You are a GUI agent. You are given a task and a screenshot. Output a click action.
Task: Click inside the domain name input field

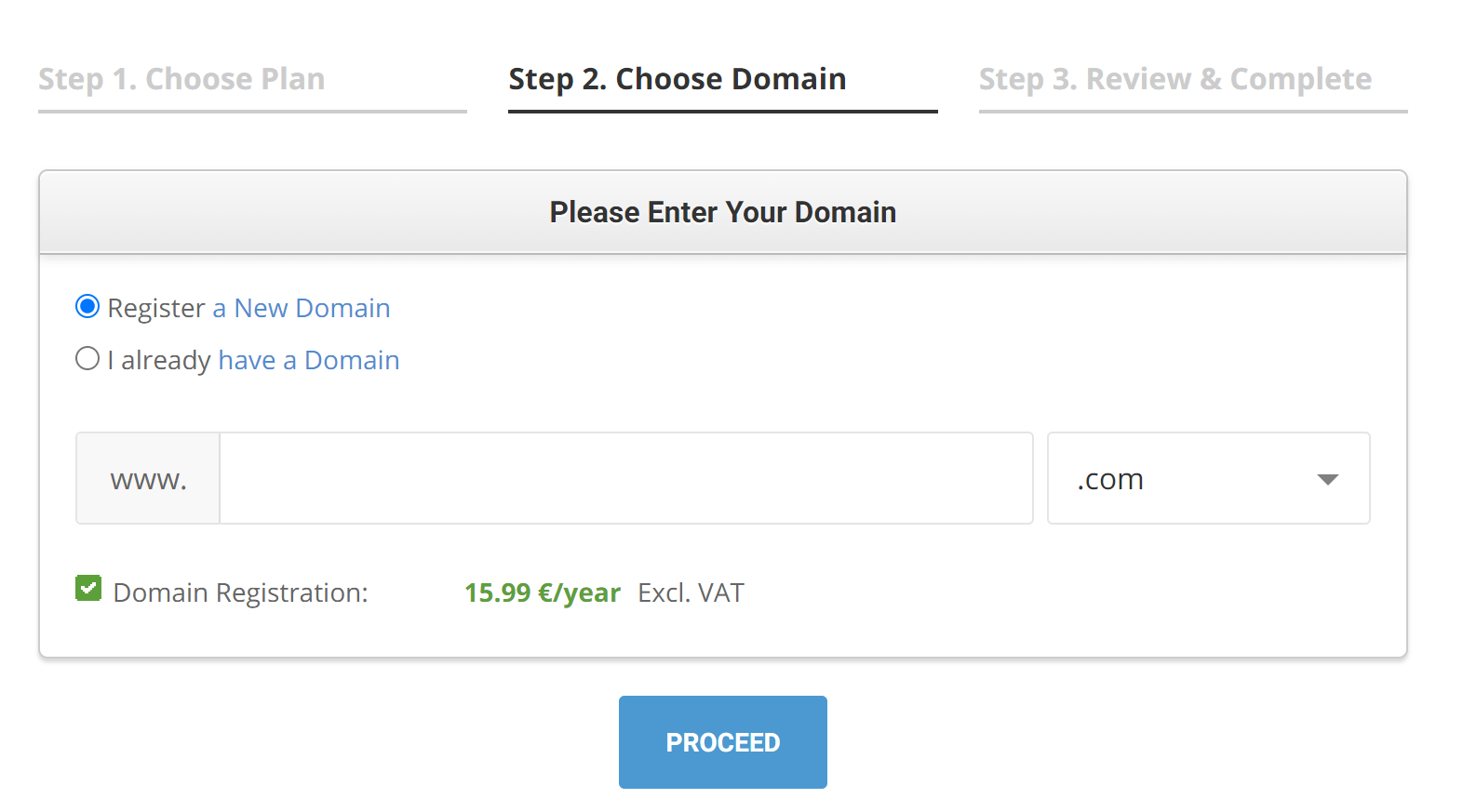coord(626,478)
